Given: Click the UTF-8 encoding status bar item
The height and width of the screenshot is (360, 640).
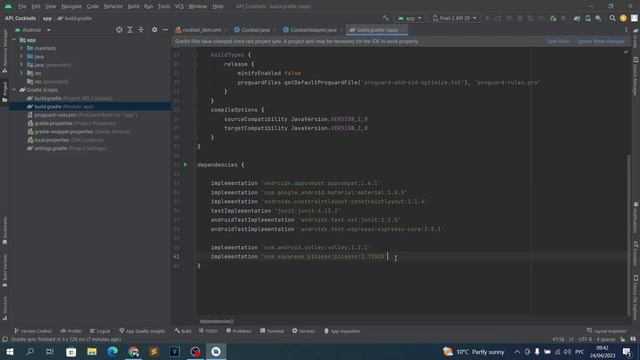Looking at the screenshot, I should pos(584,339).
